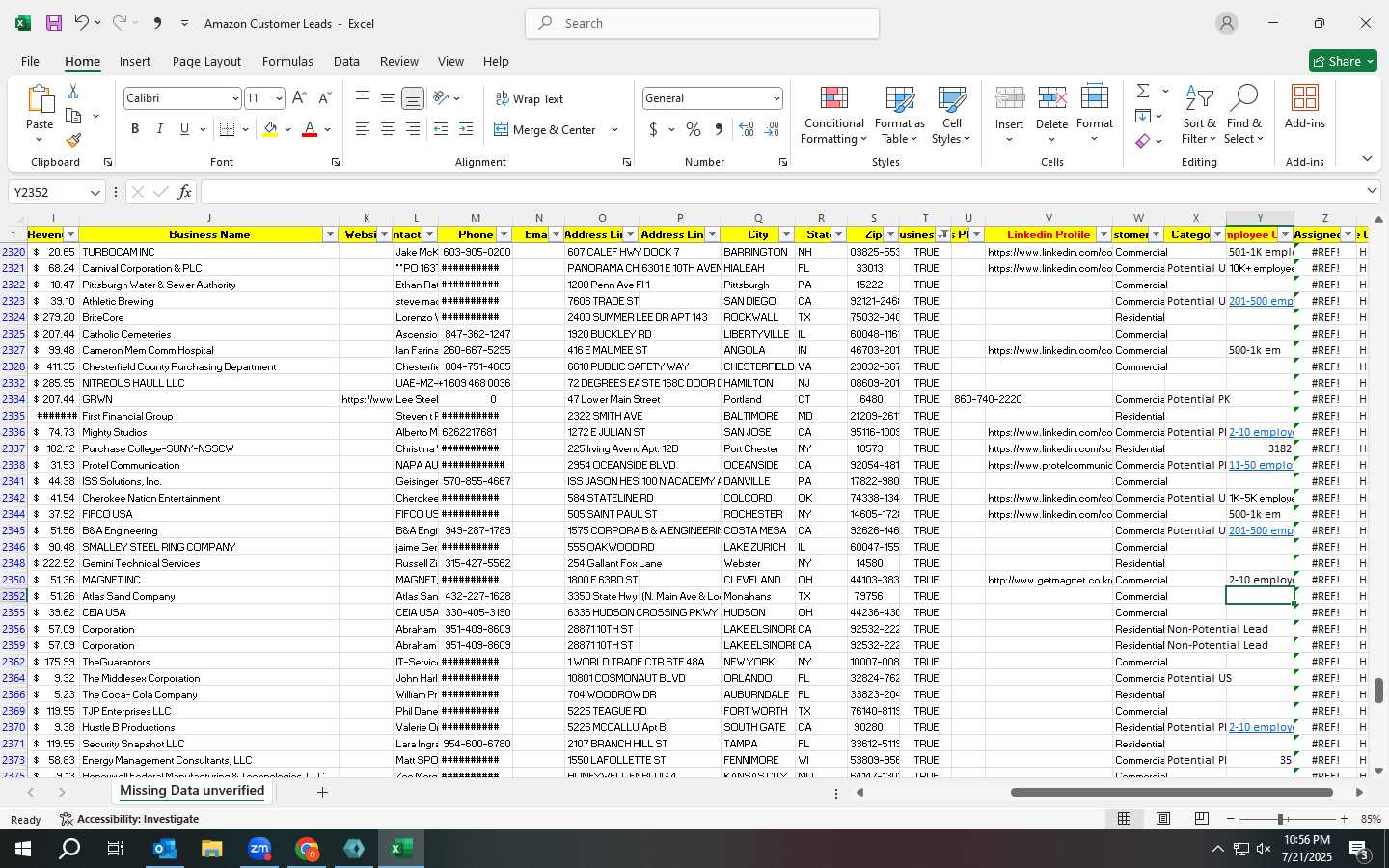Open the Insert tab
This screenshot has width=1389, height=868.
[135, 61]
